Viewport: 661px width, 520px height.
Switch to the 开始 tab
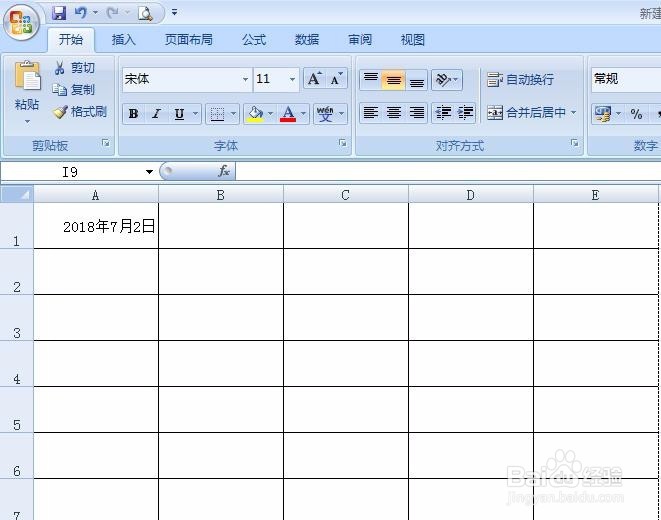coord(70,40)
